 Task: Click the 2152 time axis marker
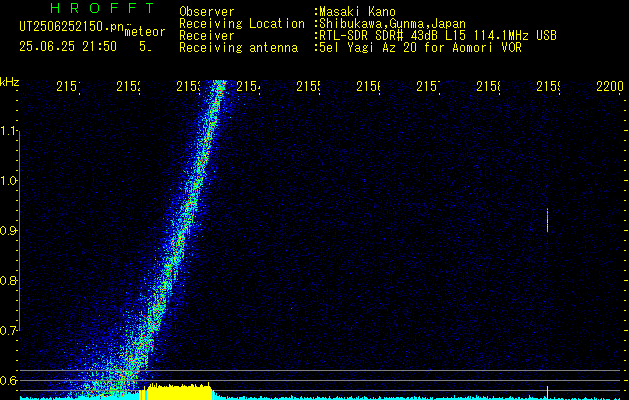point(128,86)
